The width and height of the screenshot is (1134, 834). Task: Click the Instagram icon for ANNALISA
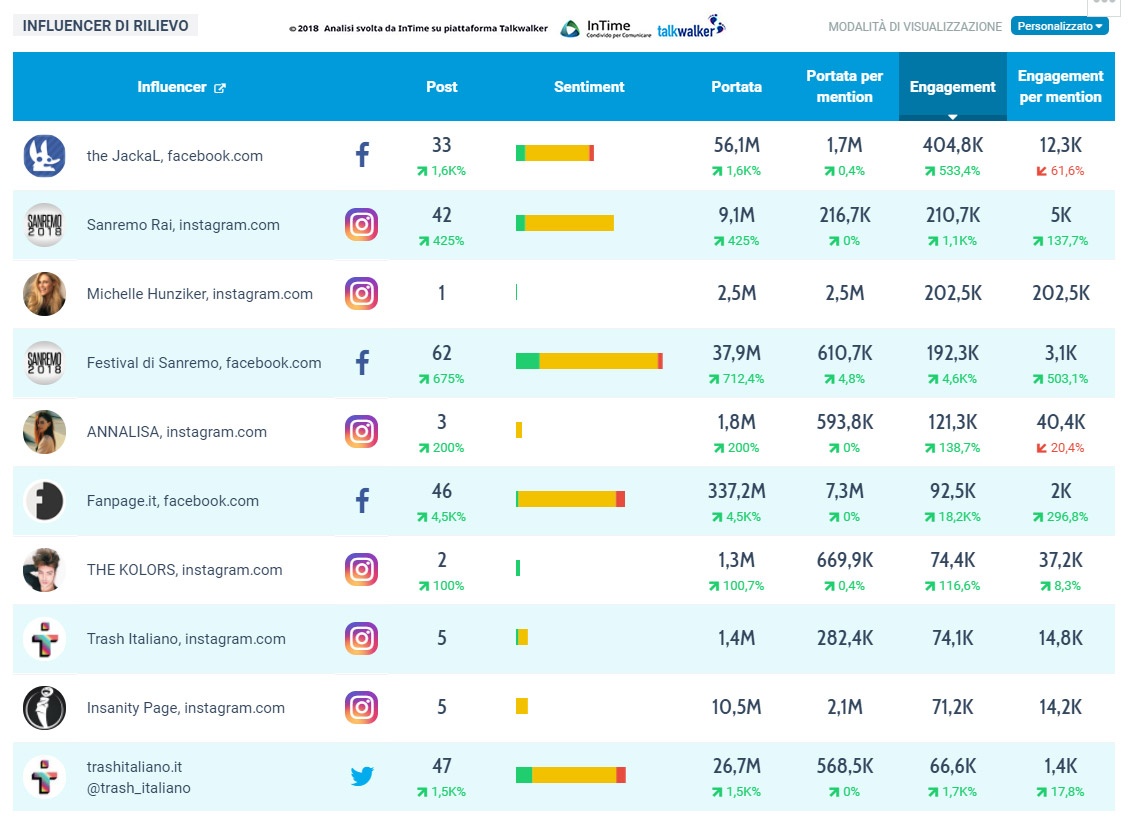tap(362, 431)
